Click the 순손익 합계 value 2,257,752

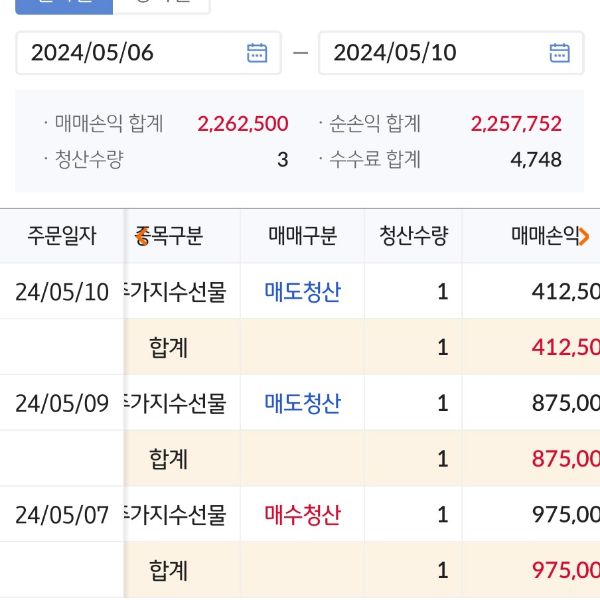pos(516,124)
